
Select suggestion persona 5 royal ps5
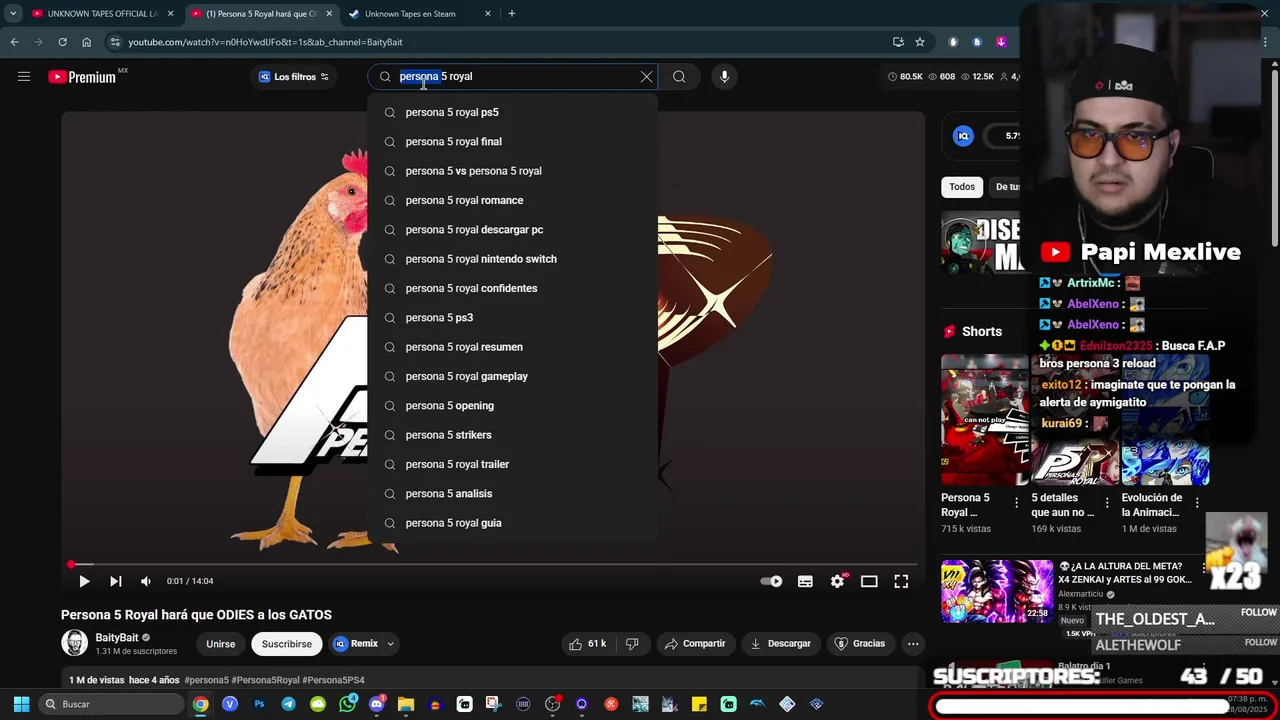[513, 113]
